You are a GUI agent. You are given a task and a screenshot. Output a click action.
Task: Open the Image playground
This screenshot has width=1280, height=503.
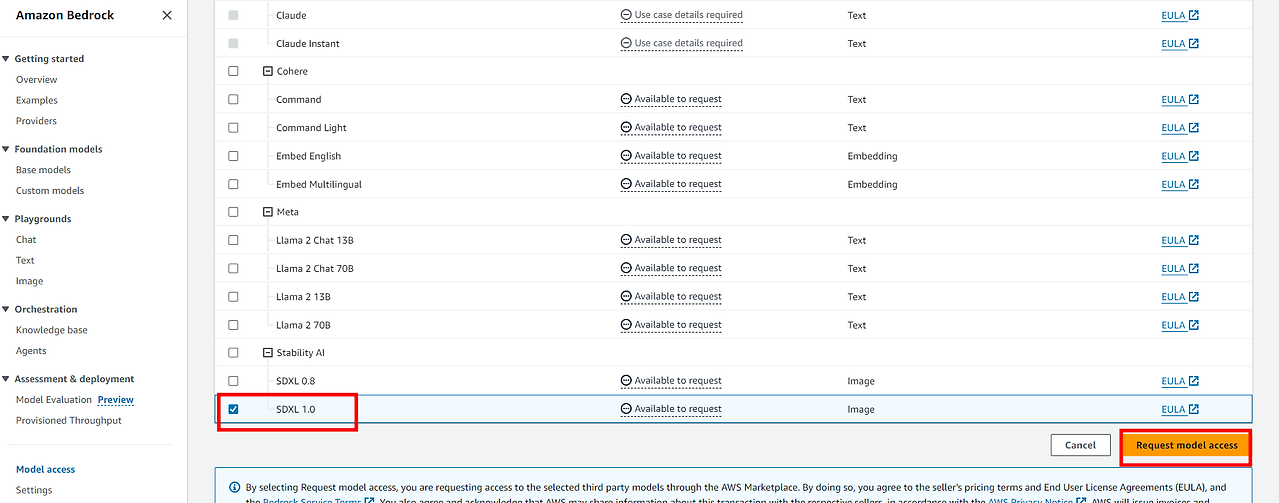click(x=29, y=282)
